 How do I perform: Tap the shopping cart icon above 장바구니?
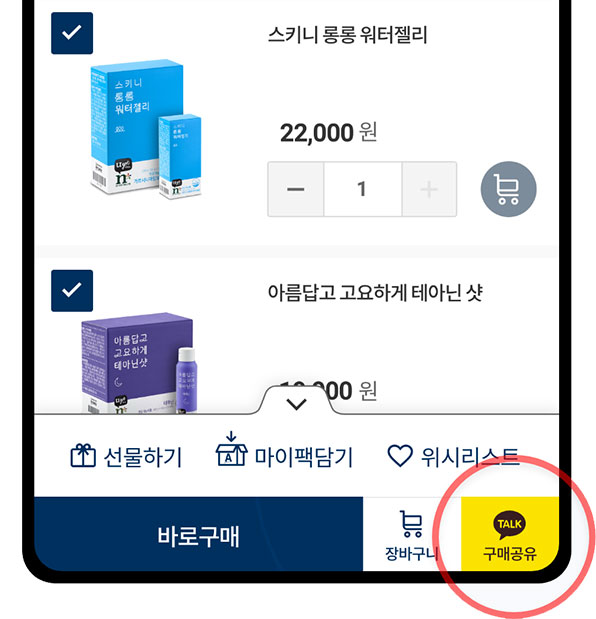point(412,524)
